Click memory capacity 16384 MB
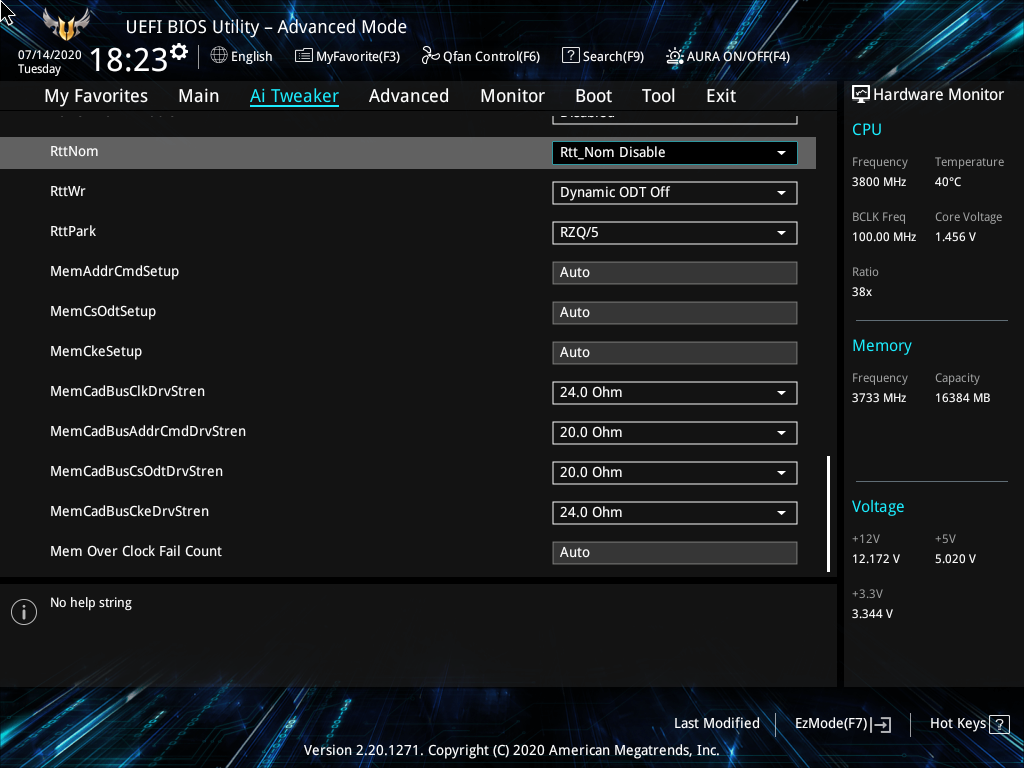The image size is (1024, 768). click(x=962, y=398)
